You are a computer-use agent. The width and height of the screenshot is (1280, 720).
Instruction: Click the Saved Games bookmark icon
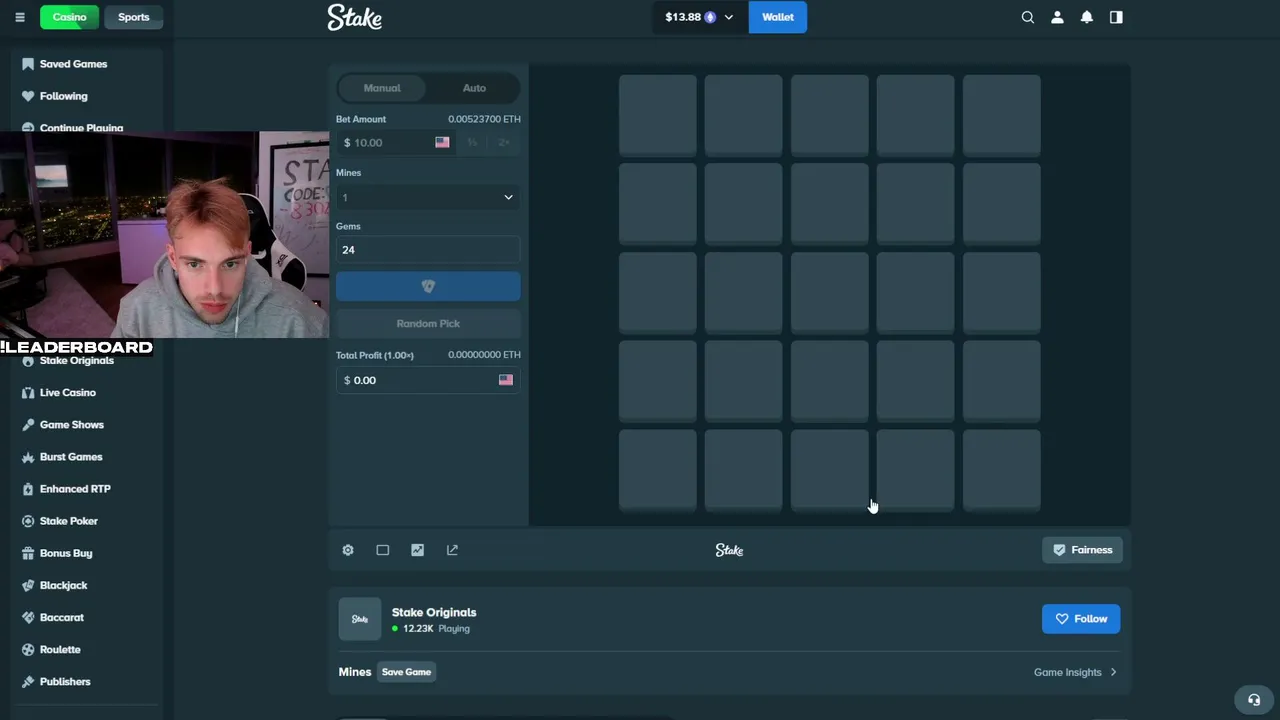click(x=28, y=64)
